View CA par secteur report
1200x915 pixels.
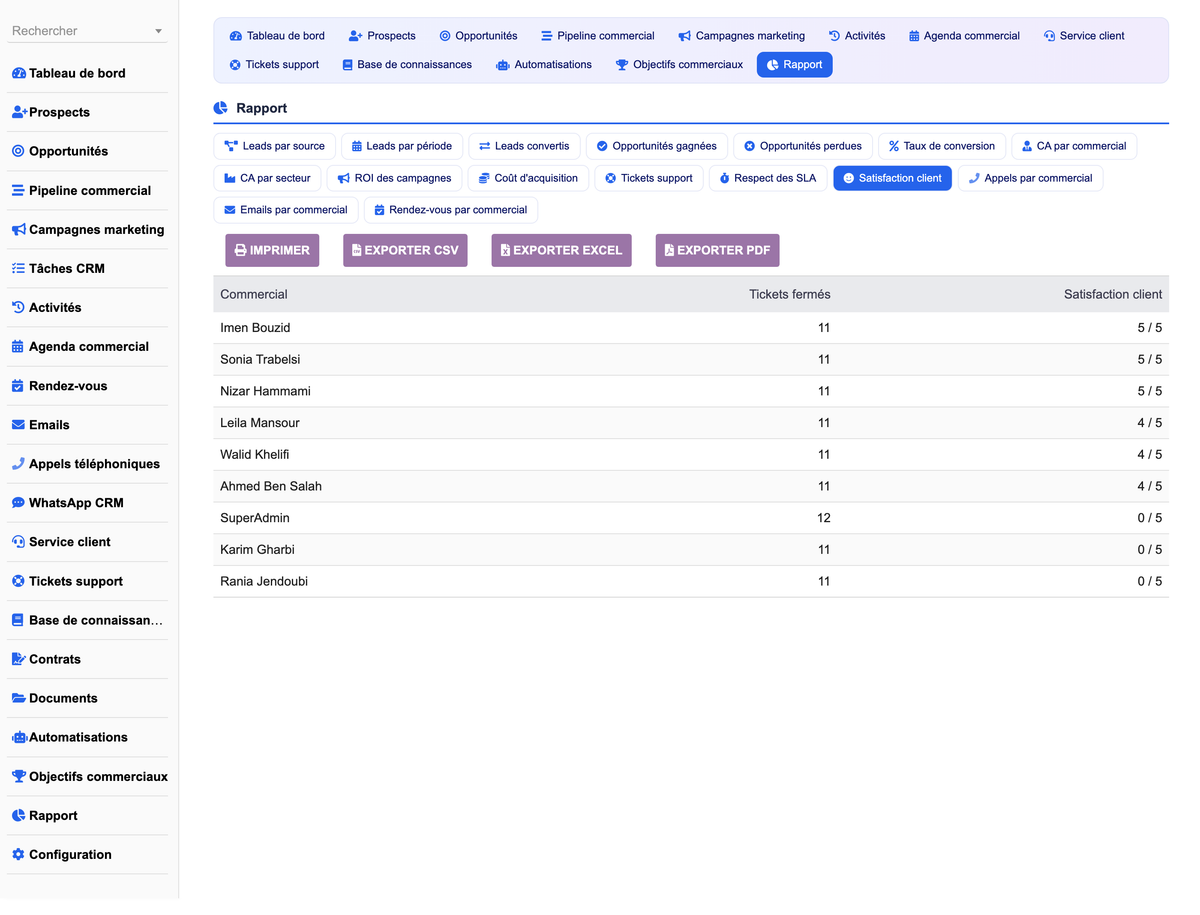[267, 178]
